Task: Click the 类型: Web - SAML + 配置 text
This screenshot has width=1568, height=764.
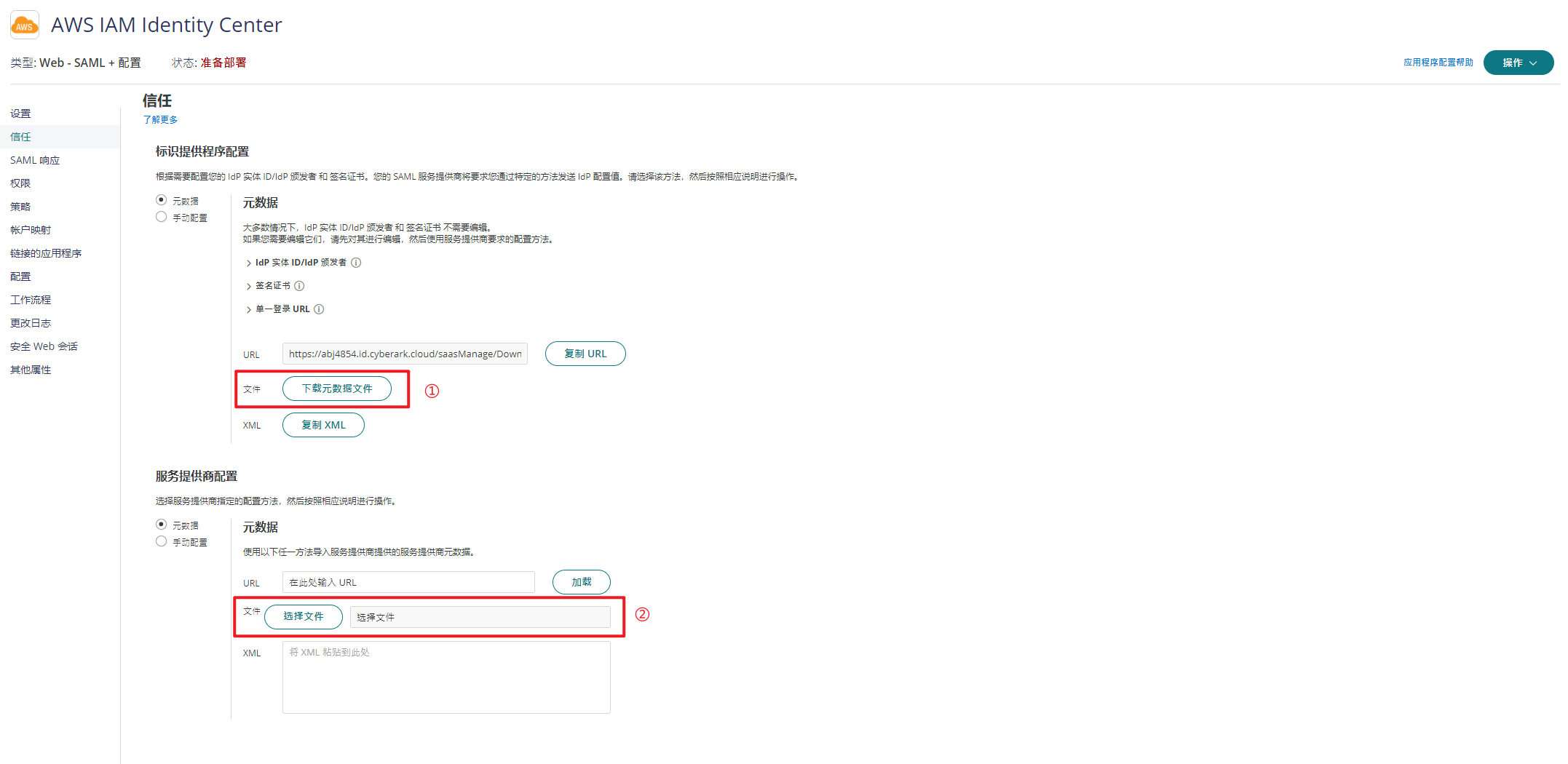Action: pyautogui.click(x=76, y=63)
